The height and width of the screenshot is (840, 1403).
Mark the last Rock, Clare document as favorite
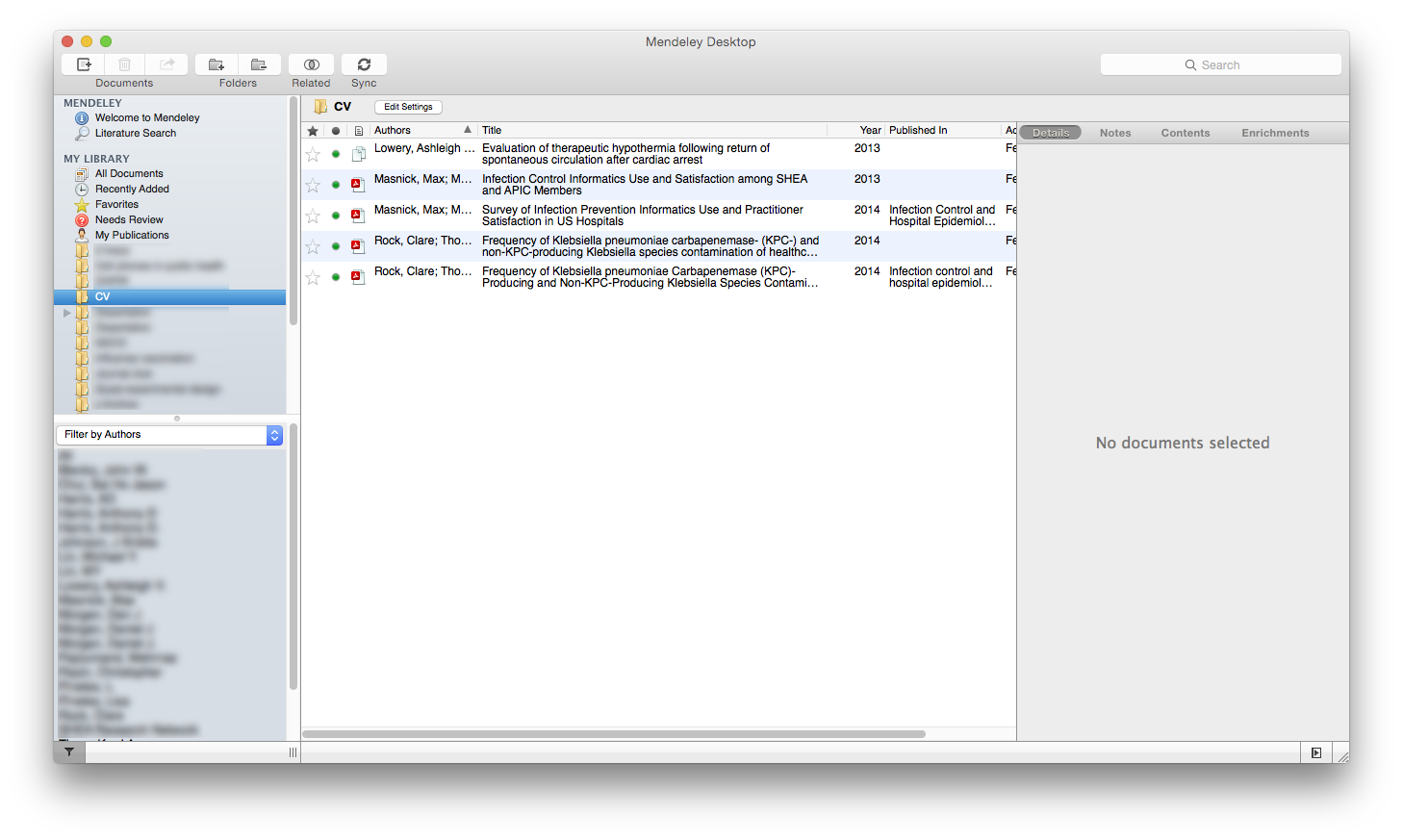[x=313, y=277]
